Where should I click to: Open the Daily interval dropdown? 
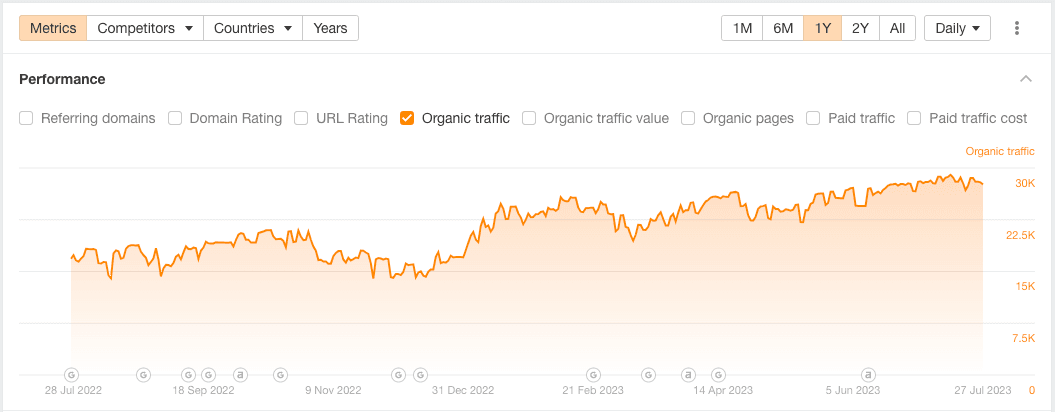click(x=957, y=28)
